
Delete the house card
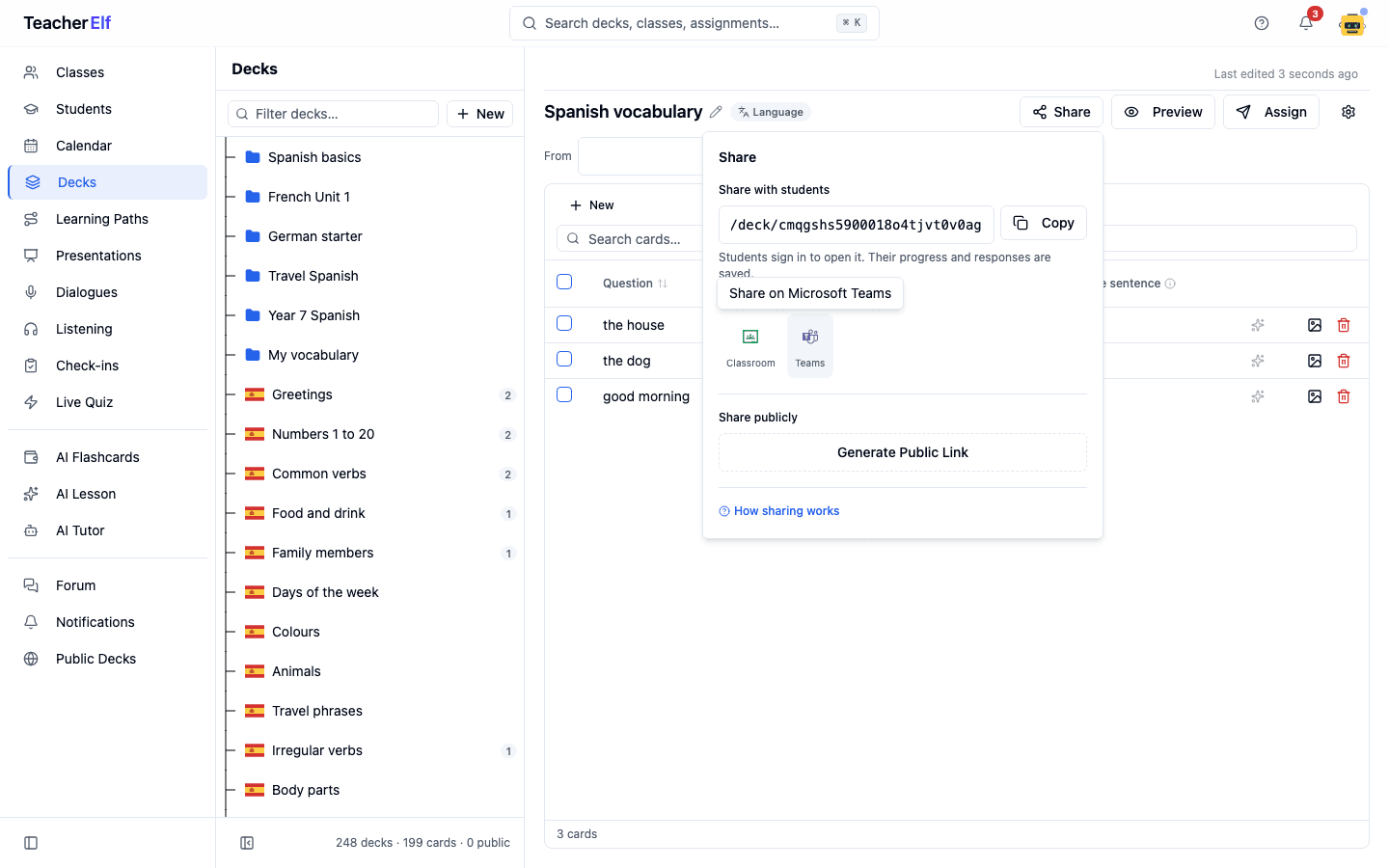click(1344, 325)
